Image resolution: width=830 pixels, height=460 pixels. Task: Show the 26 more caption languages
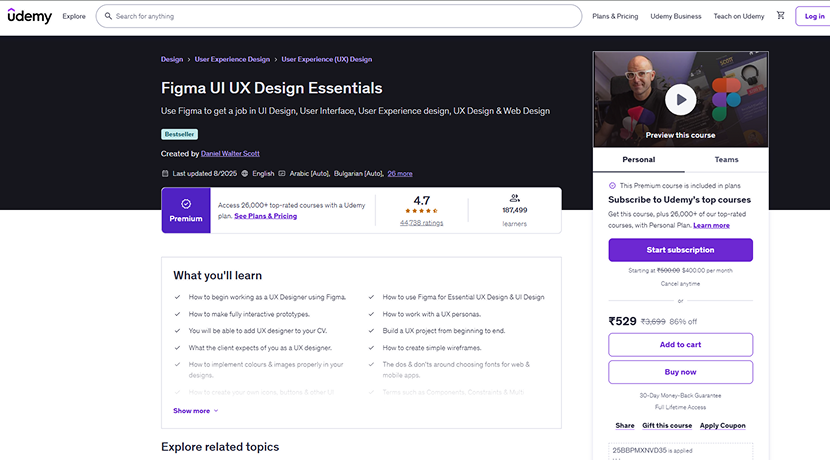click(400, 174)
